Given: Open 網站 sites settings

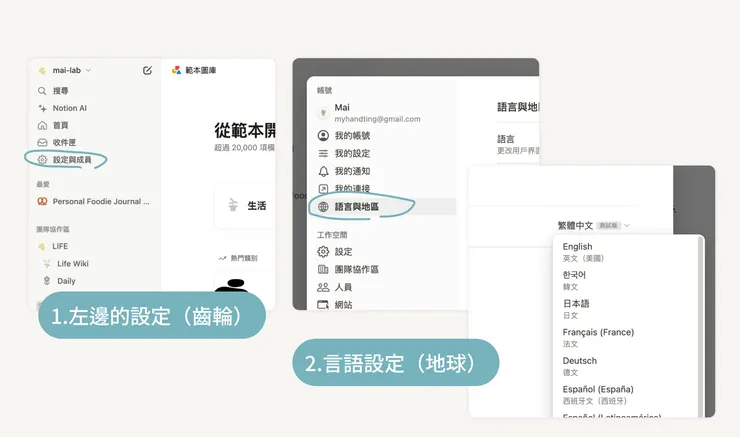Looking at the screenshot, I should (x=343, y=305).
